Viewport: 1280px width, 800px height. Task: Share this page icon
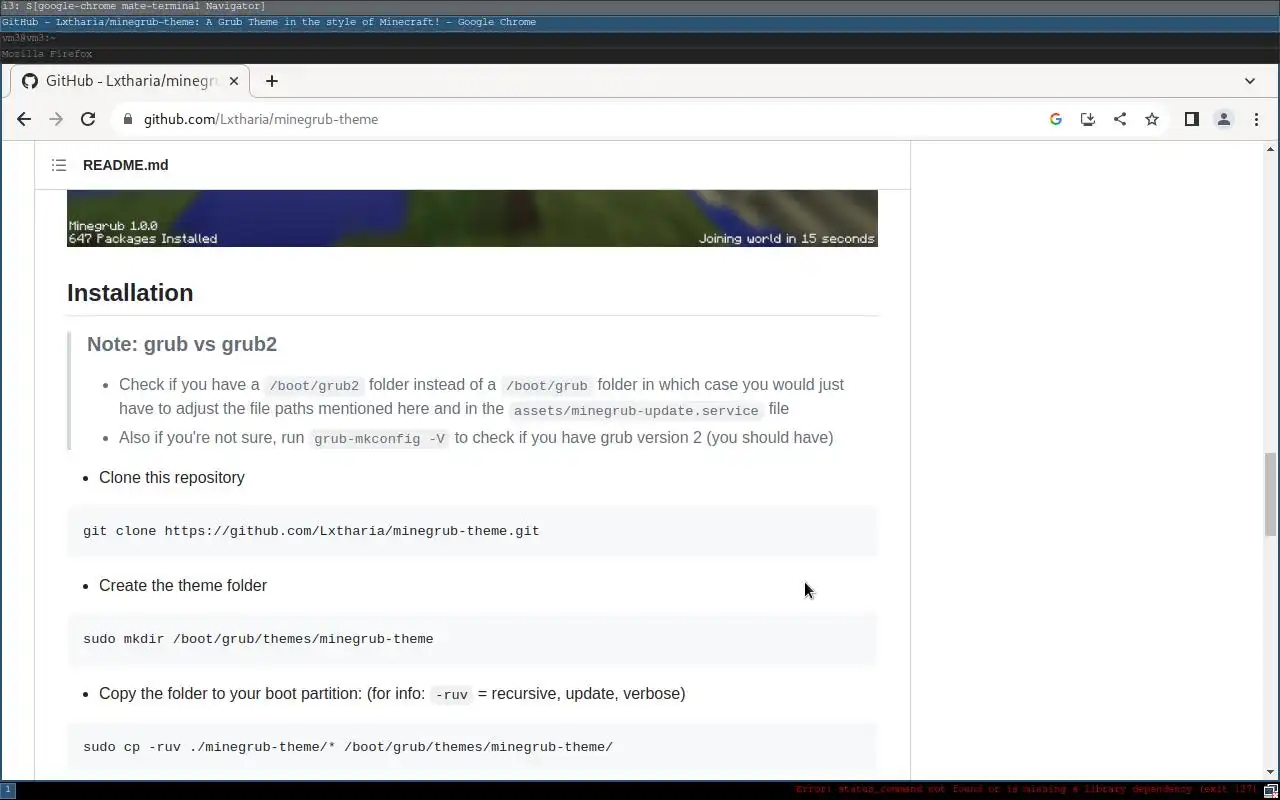coord(1120,119)
